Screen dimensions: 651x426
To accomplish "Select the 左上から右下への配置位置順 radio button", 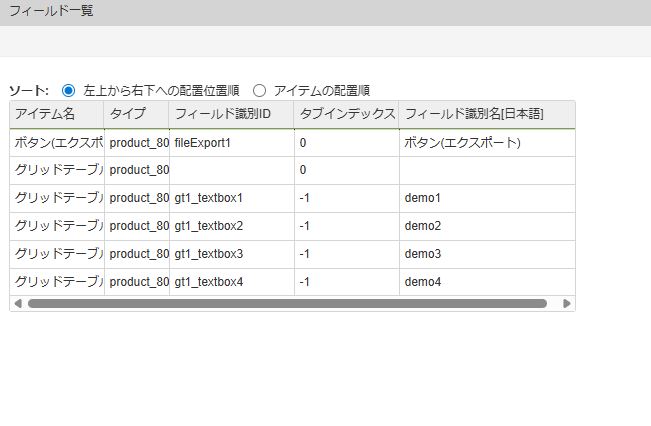I will click(69, 90).
